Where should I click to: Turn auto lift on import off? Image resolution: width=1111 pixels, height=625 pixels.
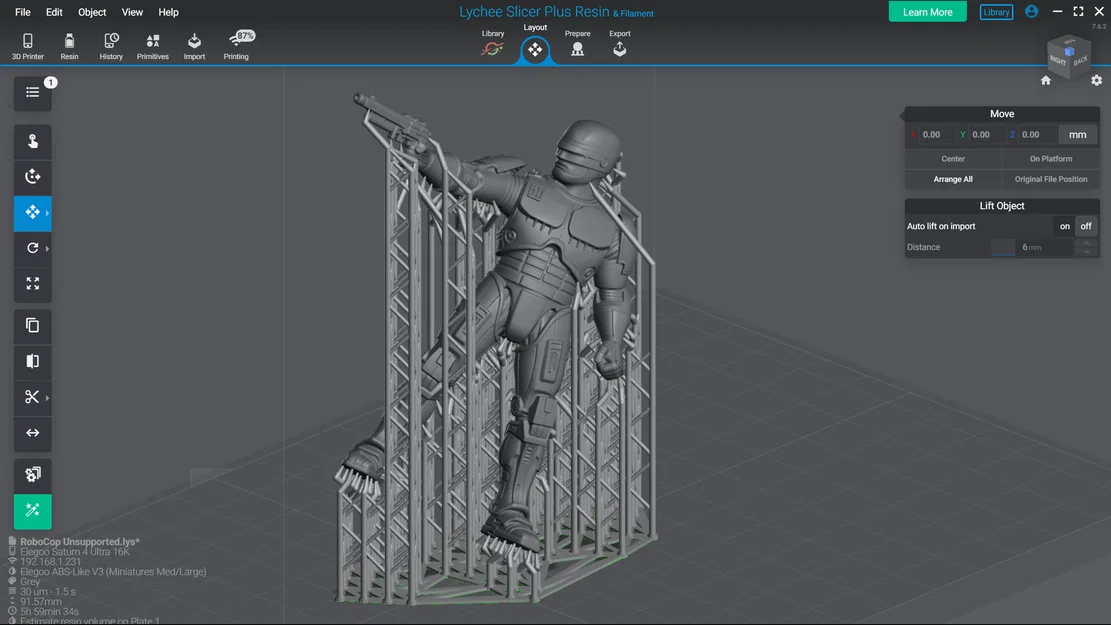(1085, 226)
